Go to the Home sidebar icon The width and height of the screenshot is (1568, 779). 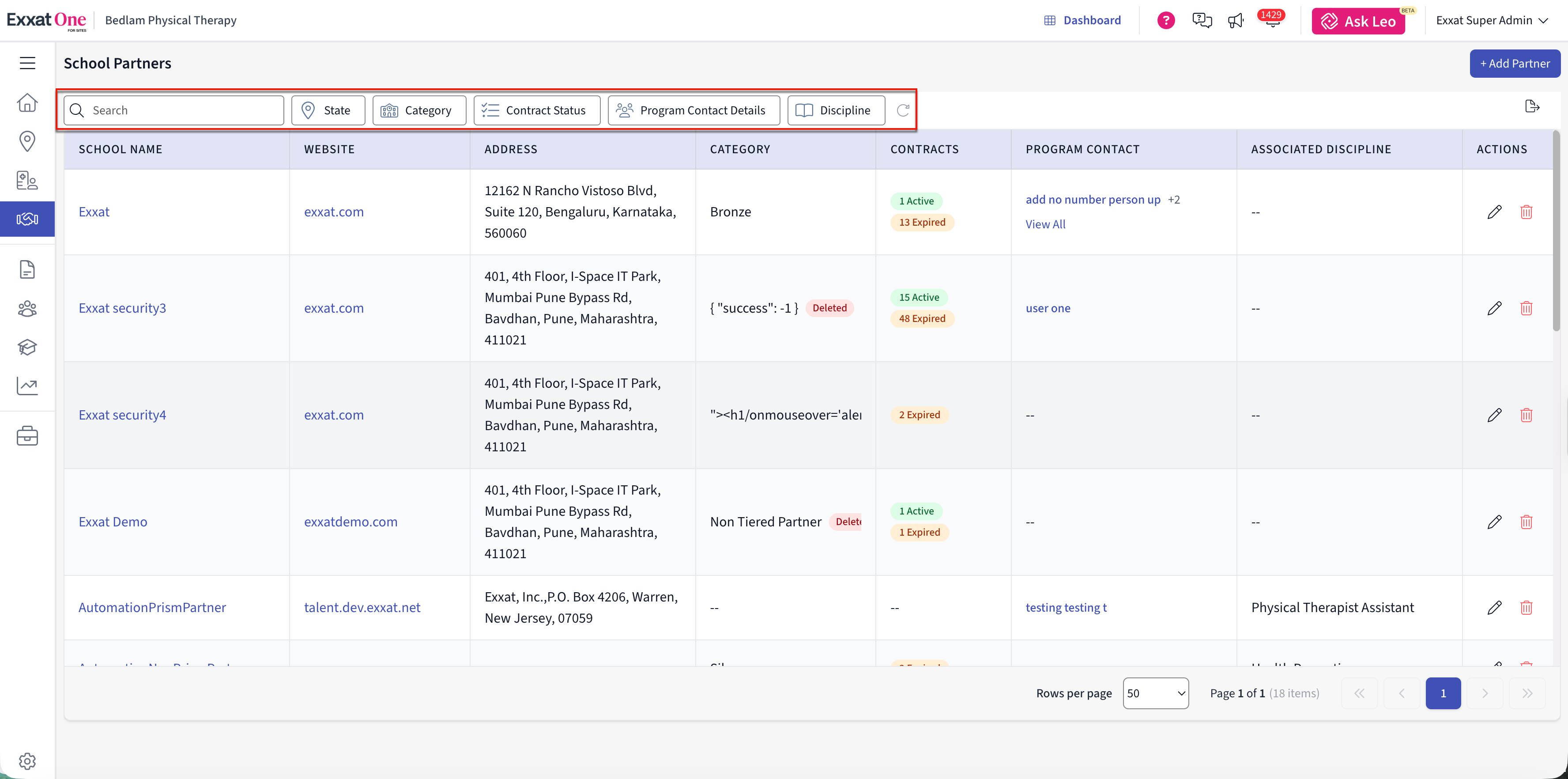click(x=27, y=102)
